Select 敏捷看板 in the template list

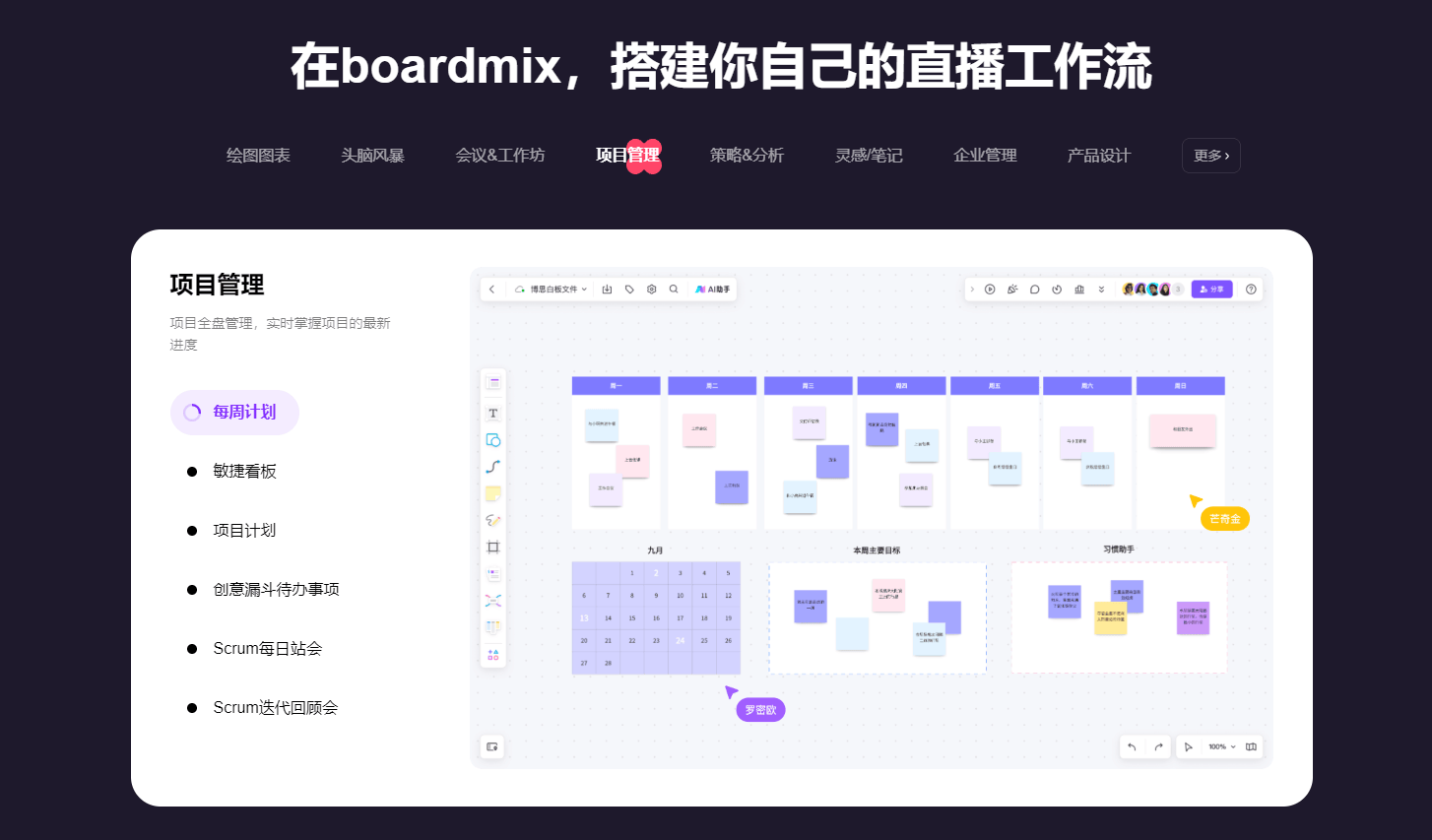[x=244, y=472]
